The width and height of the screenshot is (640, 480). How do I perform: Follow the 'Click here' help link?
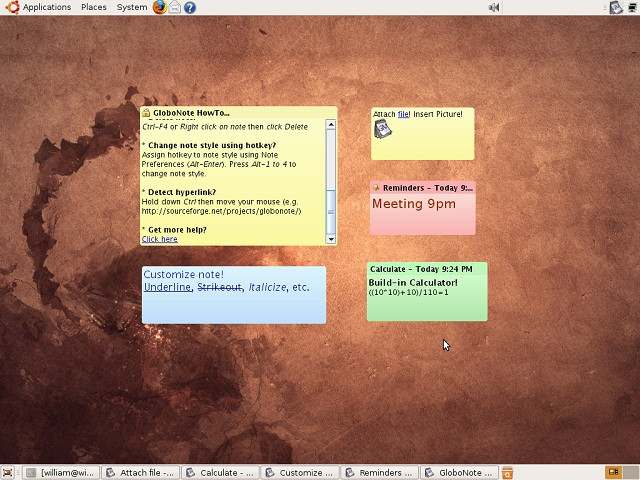click(160, 239)
